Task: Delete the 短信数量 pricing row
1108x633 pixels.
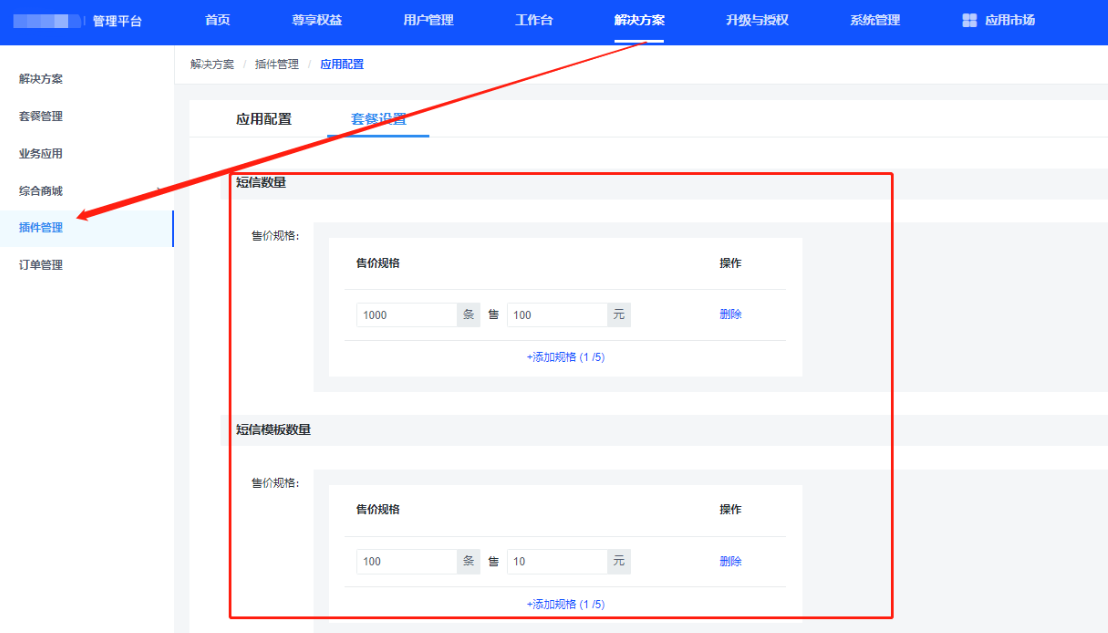Action: [x=730, y=314]
